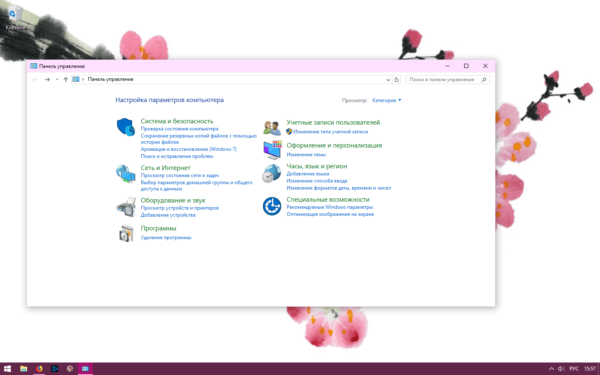Image resolution: width=600 pixels, height=375 pixels.
Task: Open Проверка состояния компьютера link
Action: (x=179, y=129)
